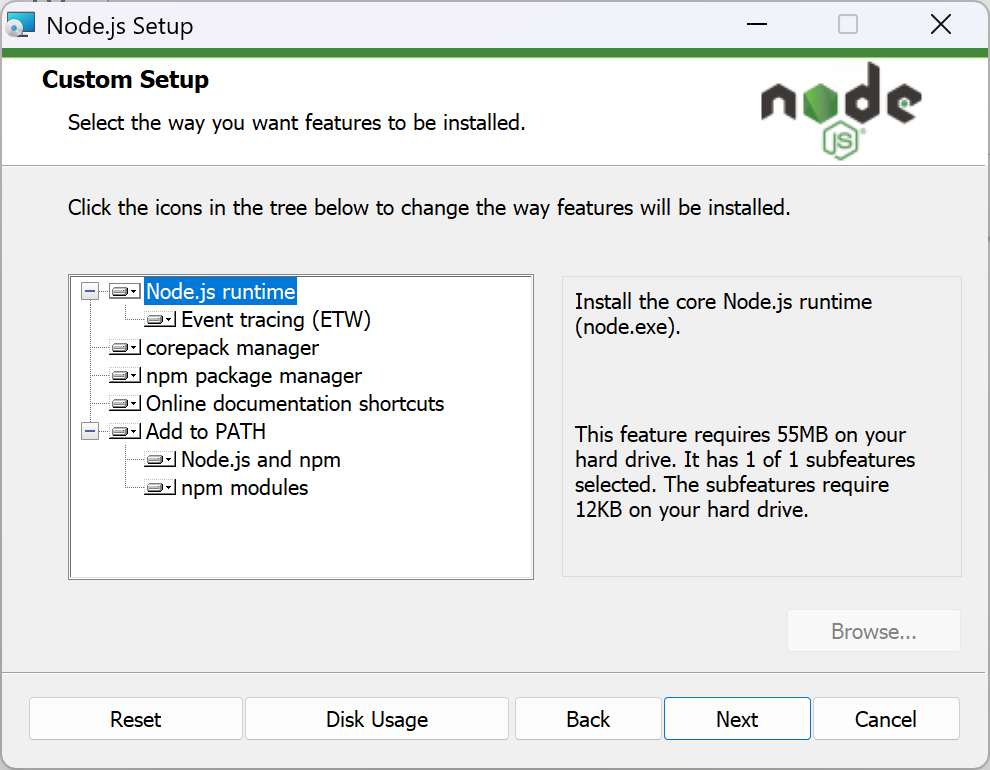
Task: Select Add to PATH feature label
Action: [206, 432]
